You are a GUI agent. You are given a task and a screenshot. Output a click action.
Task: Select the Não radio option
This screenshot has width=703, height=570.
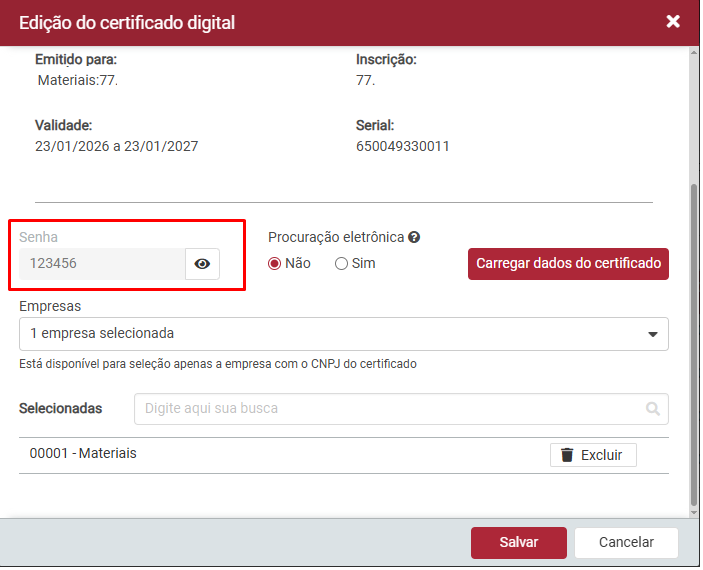274,264
